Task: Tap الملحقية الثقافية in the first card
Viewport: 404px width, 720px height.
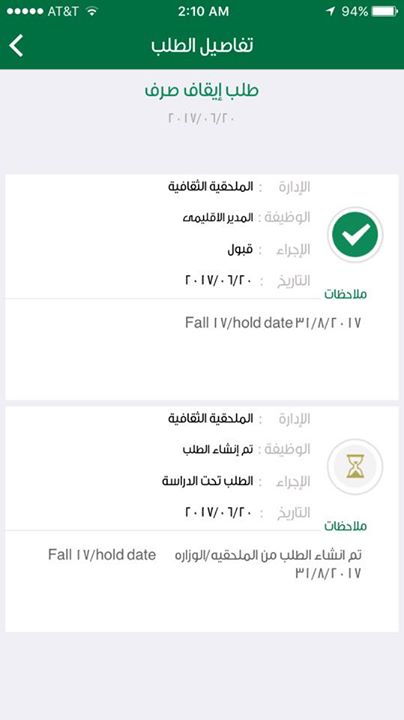Action: pyautogui.click(x=211, y=187)
